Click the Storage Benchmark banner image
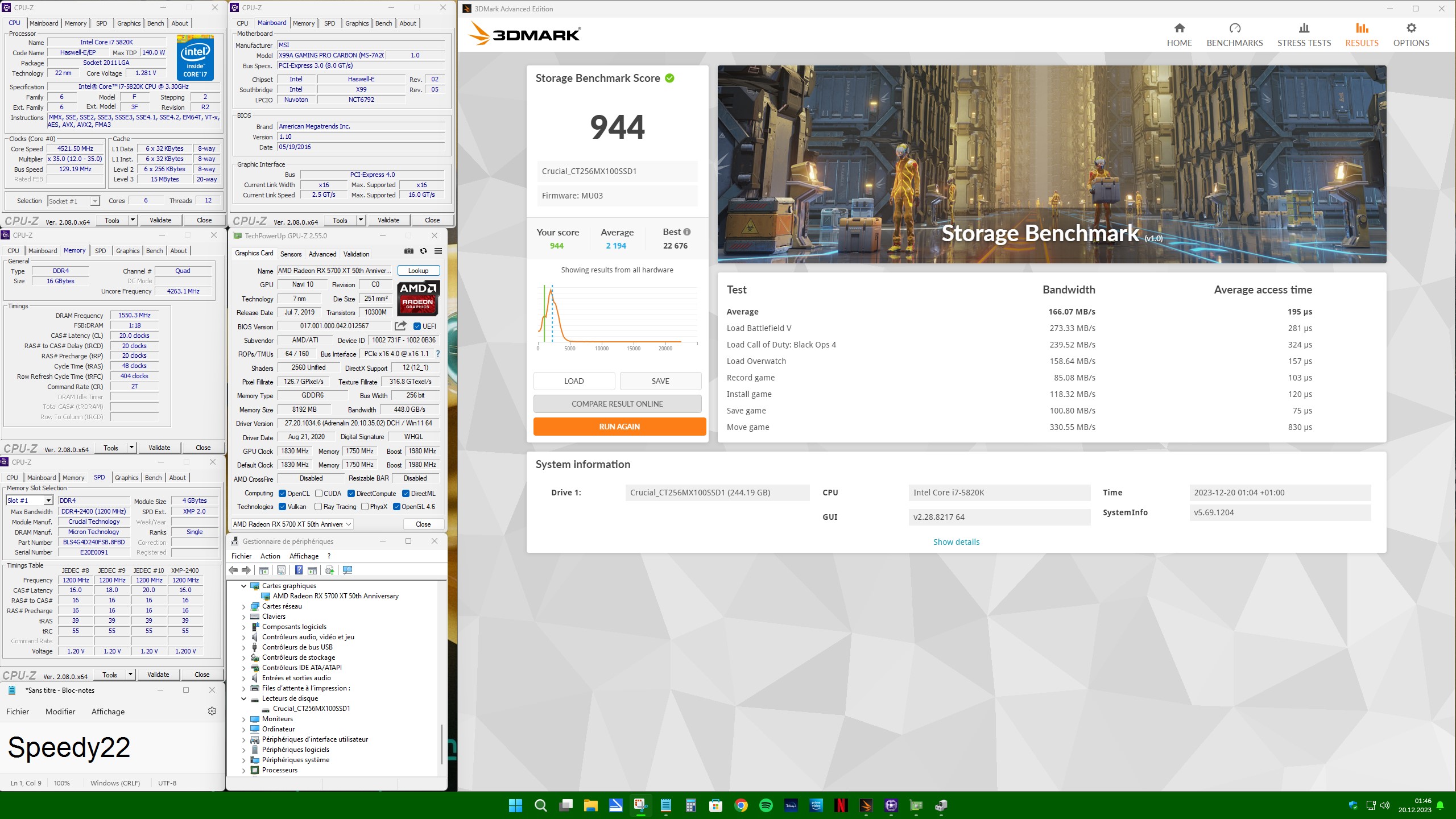The image size is (1456, 819). coord(1052,164)
